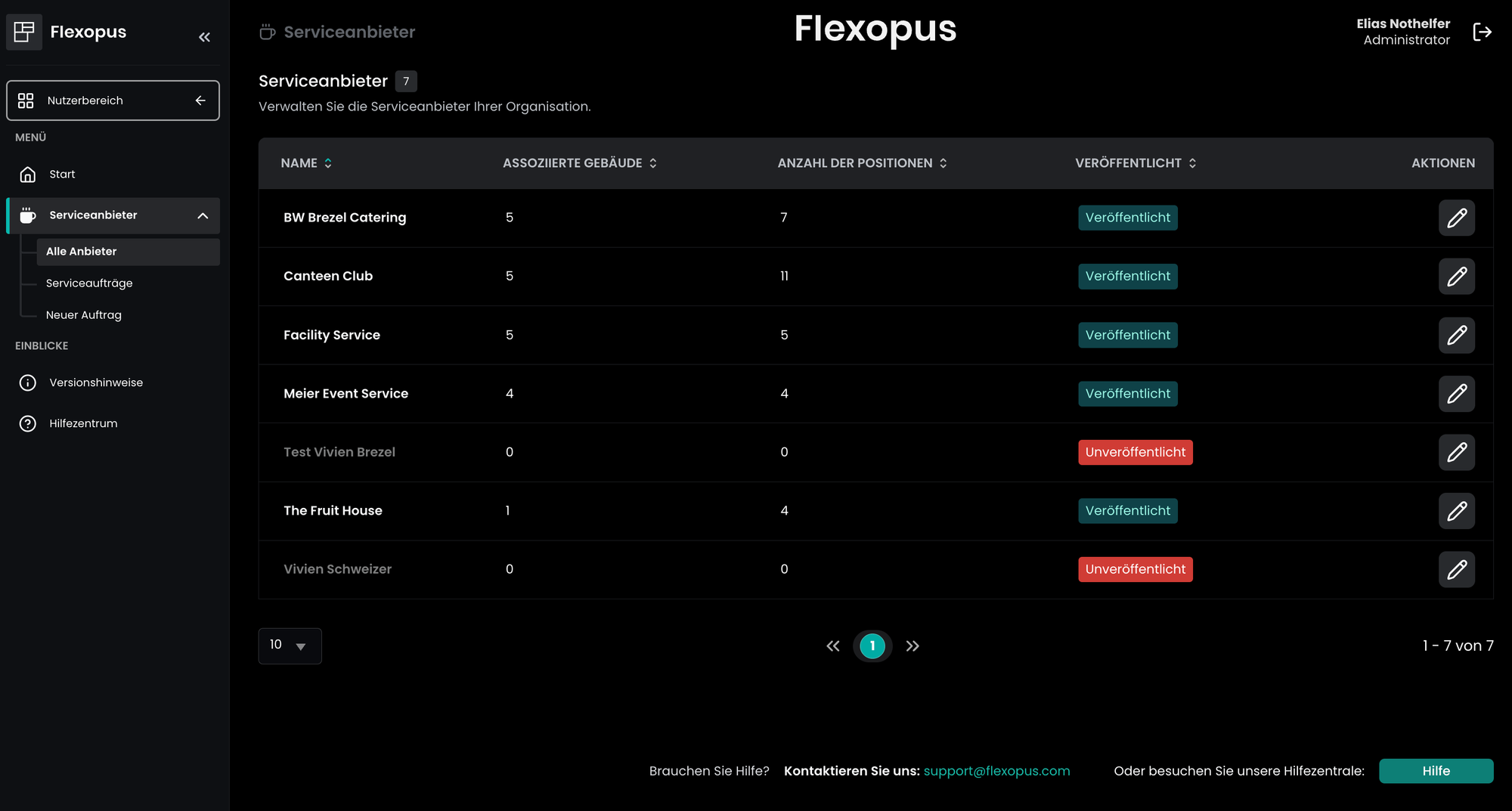Collapse the Serviceanbieter menu section
Screen dimensions: 1512x811
[x=203, y=215]
